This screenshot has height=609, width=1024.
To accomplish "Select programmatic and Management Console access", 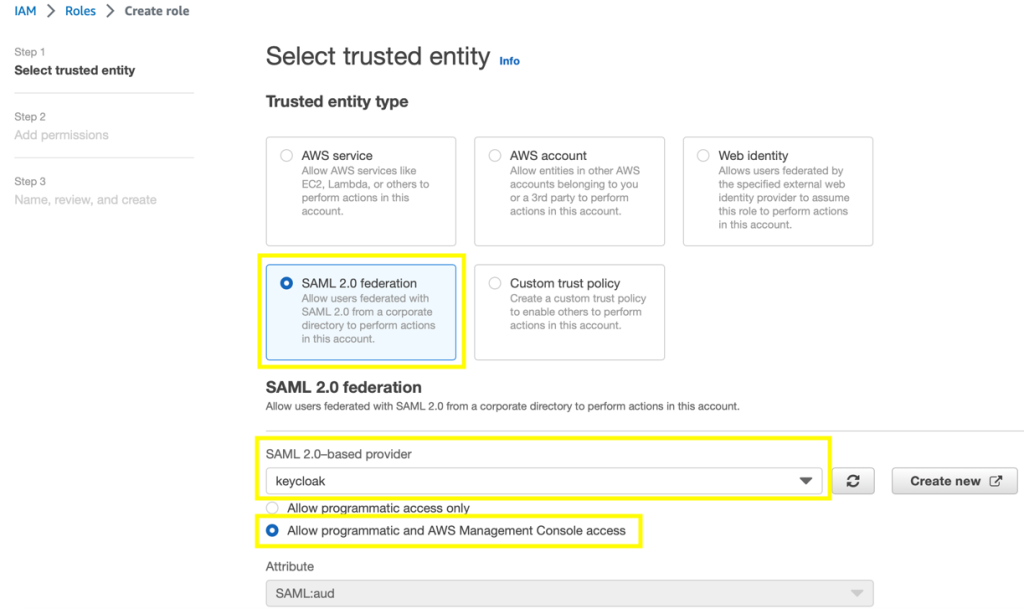I will tap(273, 530).
